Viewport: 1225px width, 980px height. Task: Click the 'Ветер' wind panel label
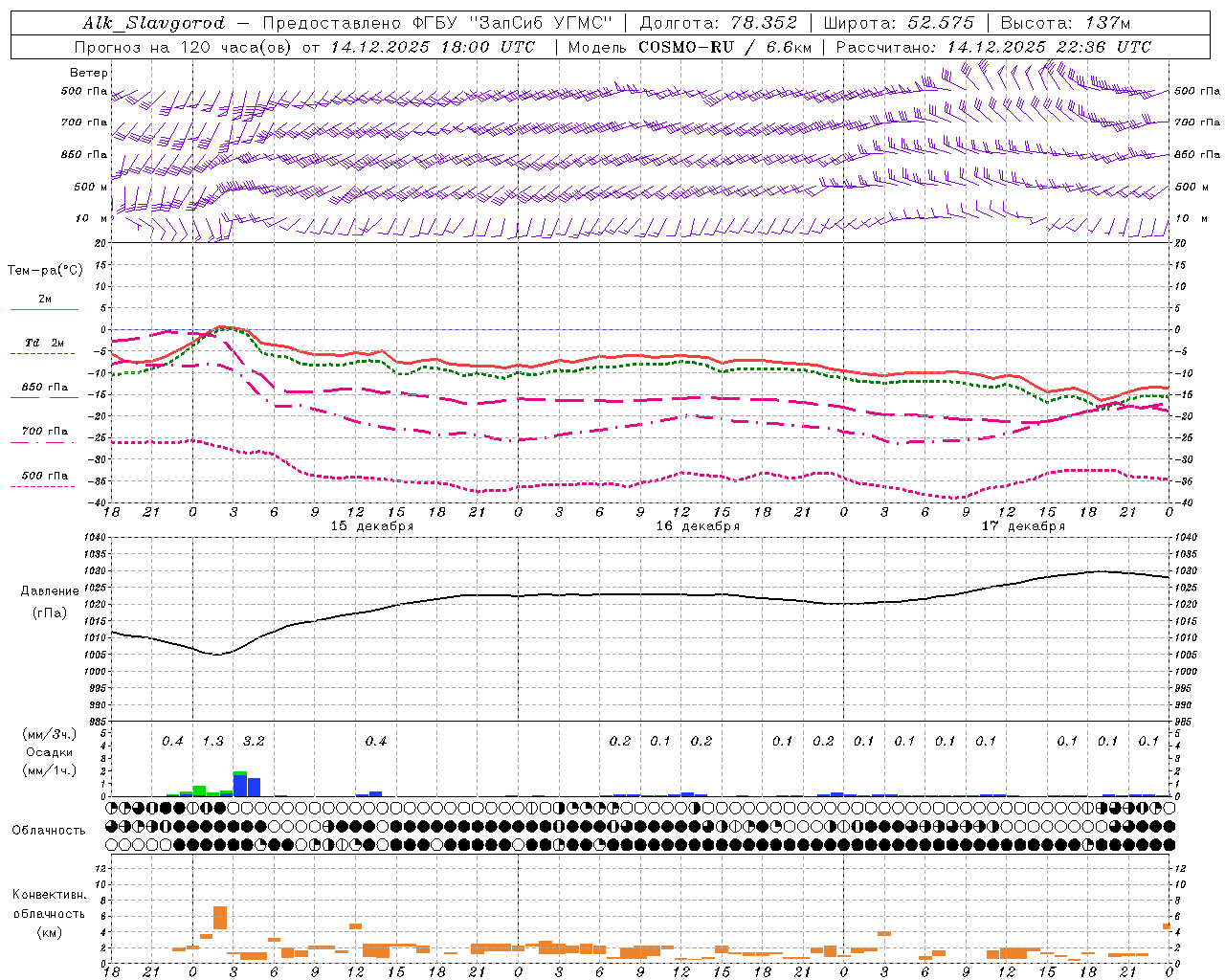[89, 73]
